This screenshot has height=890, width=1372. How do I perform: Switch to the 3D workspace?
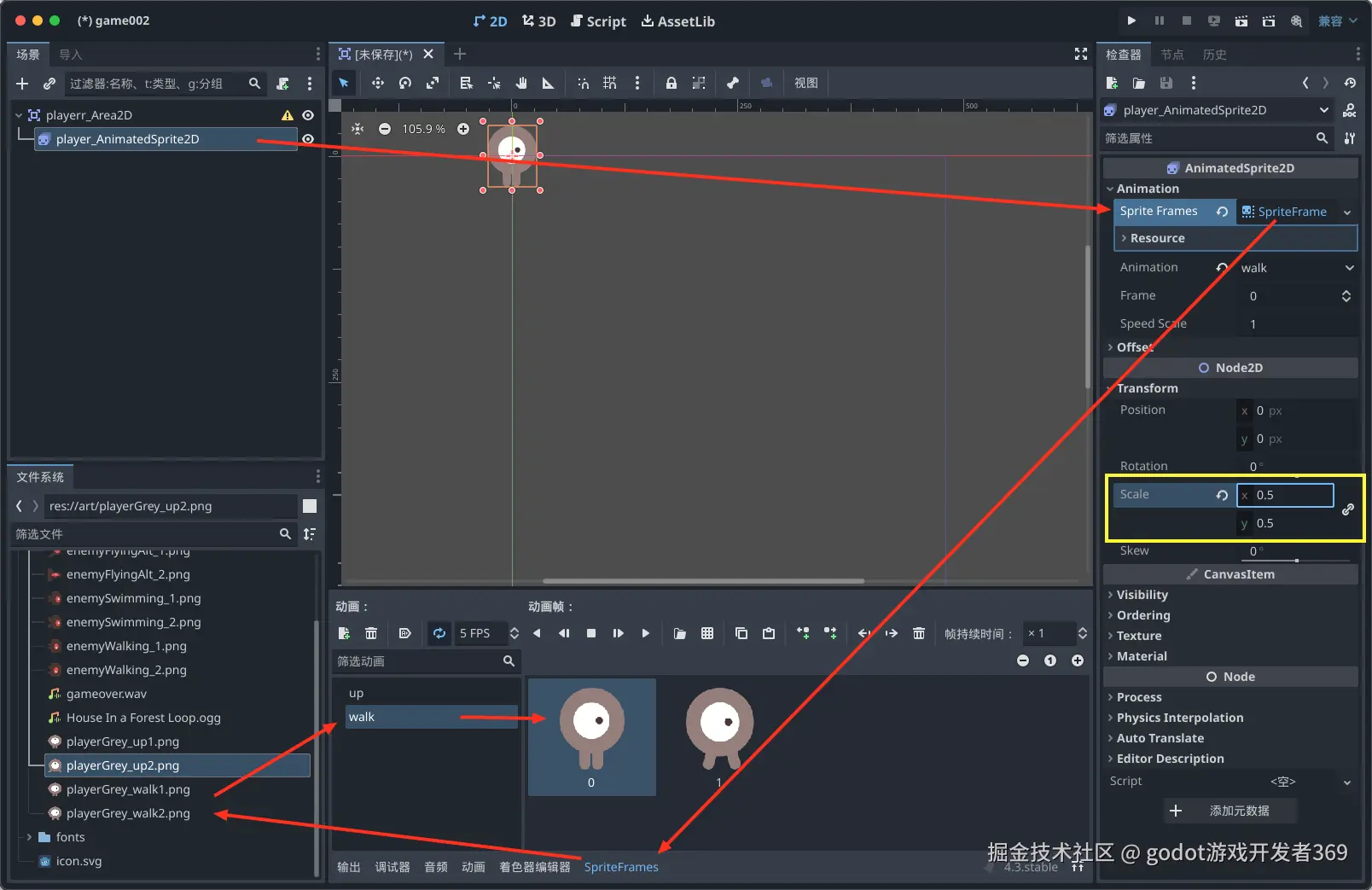click(x=539, y=21)
